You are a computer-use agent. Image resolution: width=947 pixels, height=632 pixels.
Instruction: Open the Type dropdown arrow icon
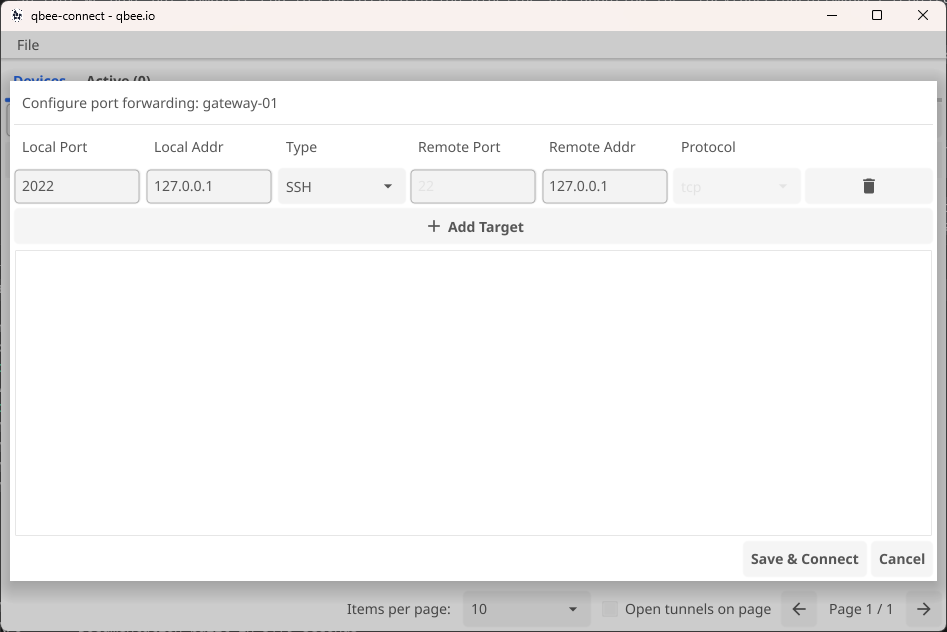[x=389, y=186]
